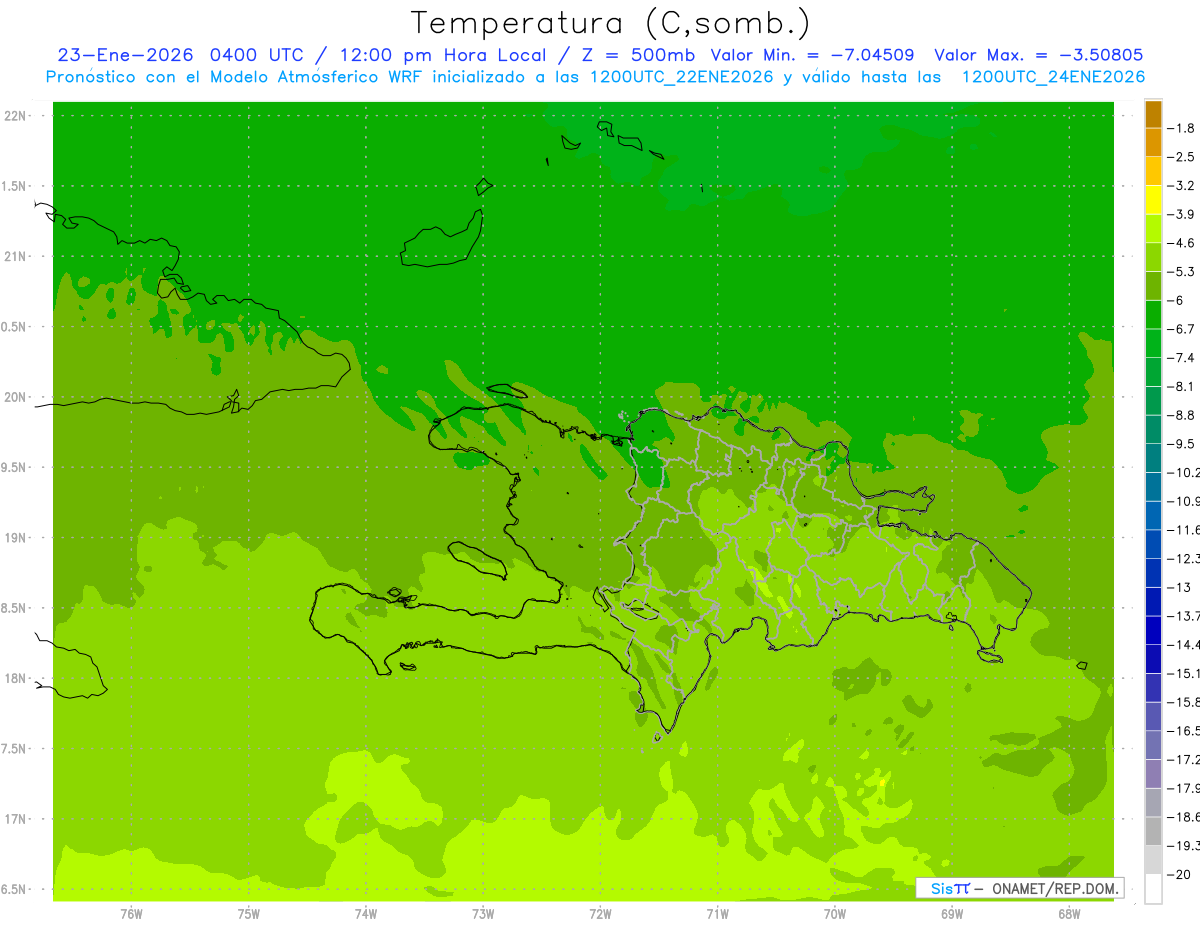Screen dimensions: 1200x927
Task: Click the '-2.5' colorbar value
Action: coord(1181,157)
